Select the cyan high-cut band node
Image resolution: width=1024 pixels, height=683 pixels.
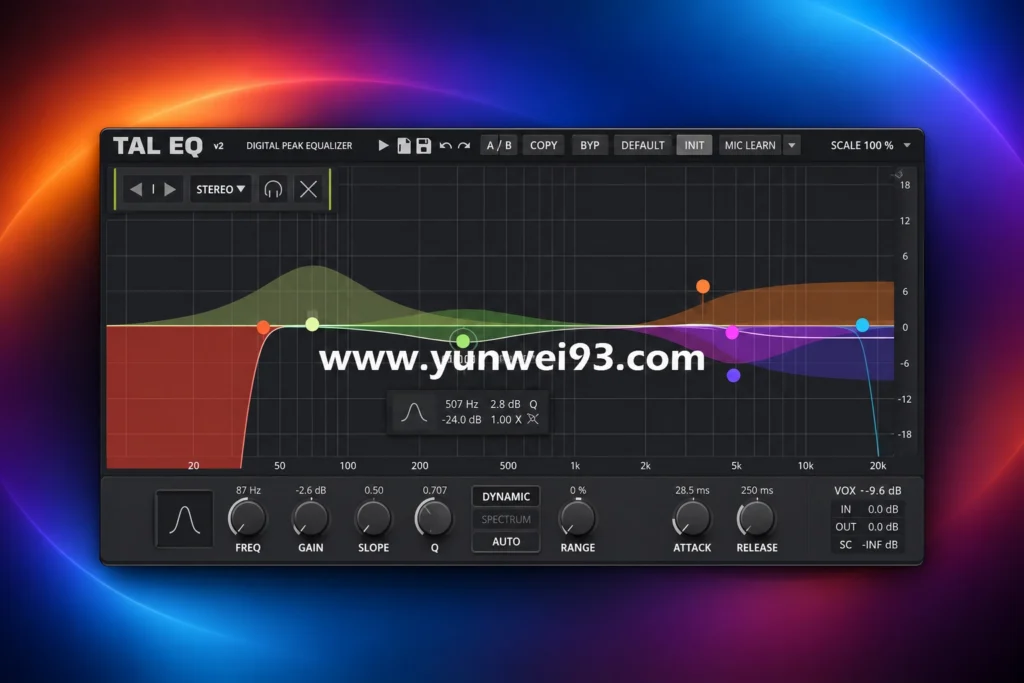point(863,325)
